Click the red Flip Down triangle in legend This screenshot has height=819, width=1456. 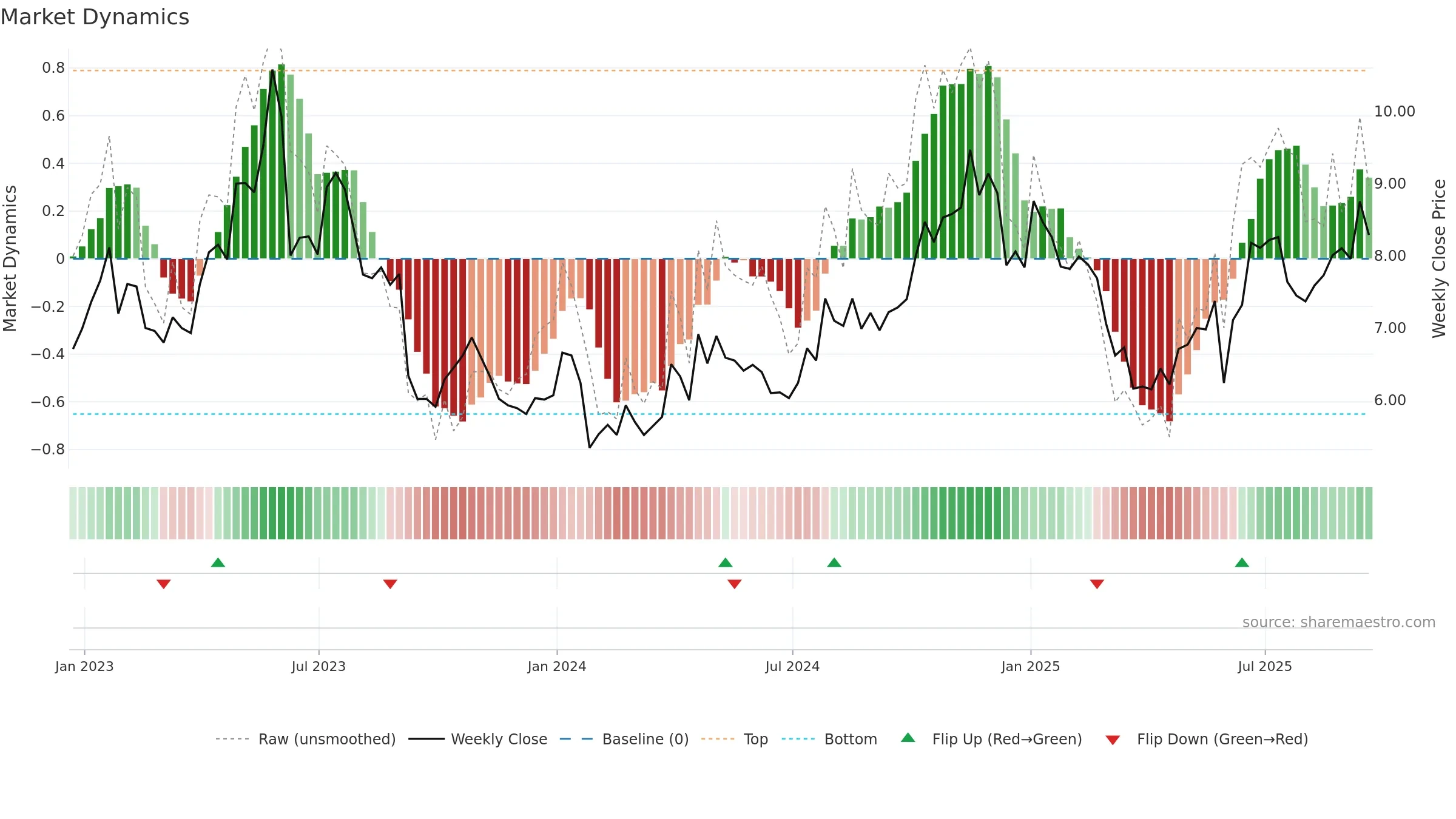pos(1113,740)
